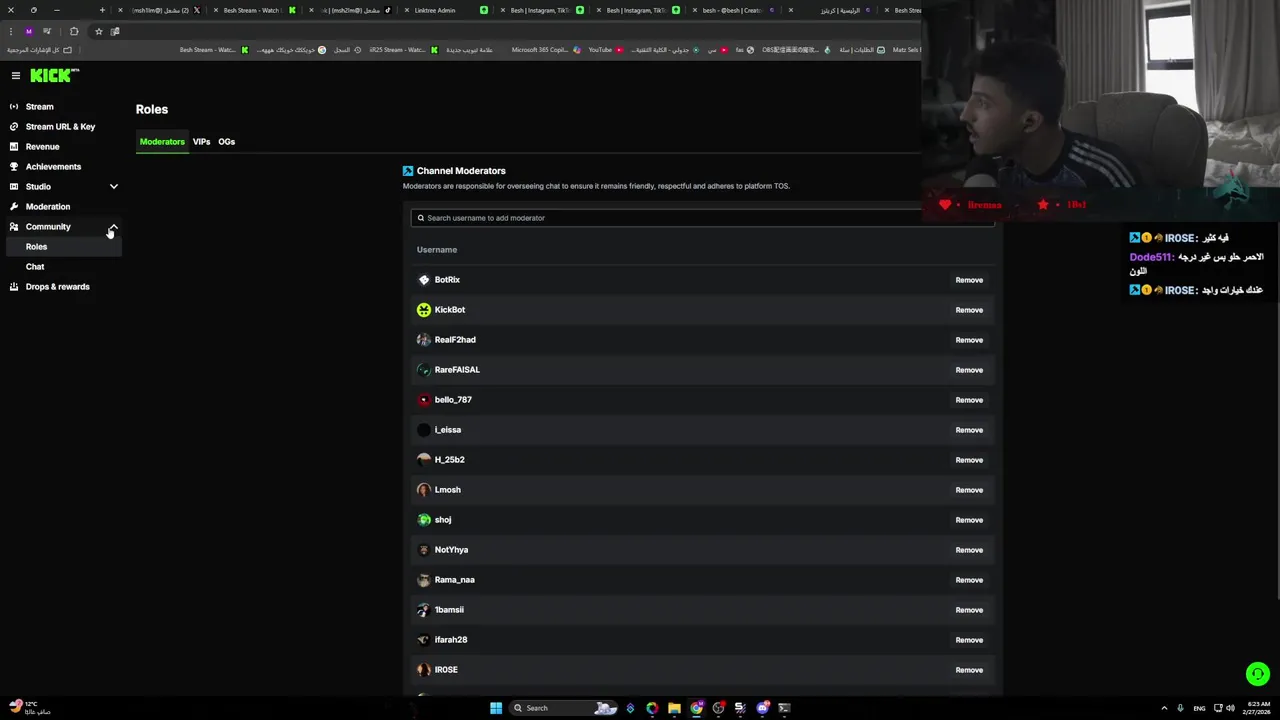Image resolution: width=1280 pixels, height=720 pixels.
Task: Remove i_eissa from moderators
Action: (x=969, y=430)
